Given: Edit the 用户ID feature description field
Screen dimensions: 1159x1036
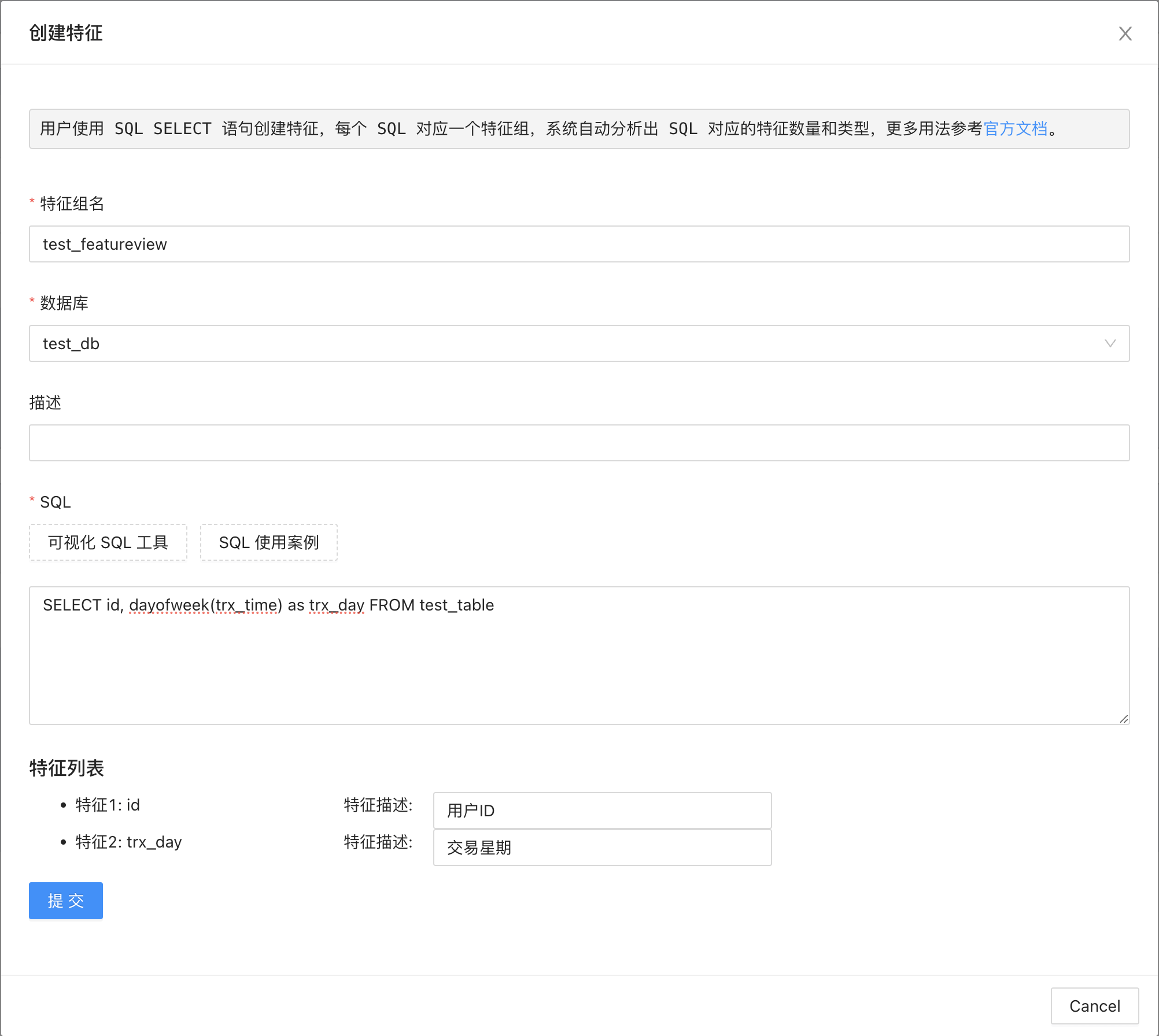Looking at the screenshot, I should 601,811.
